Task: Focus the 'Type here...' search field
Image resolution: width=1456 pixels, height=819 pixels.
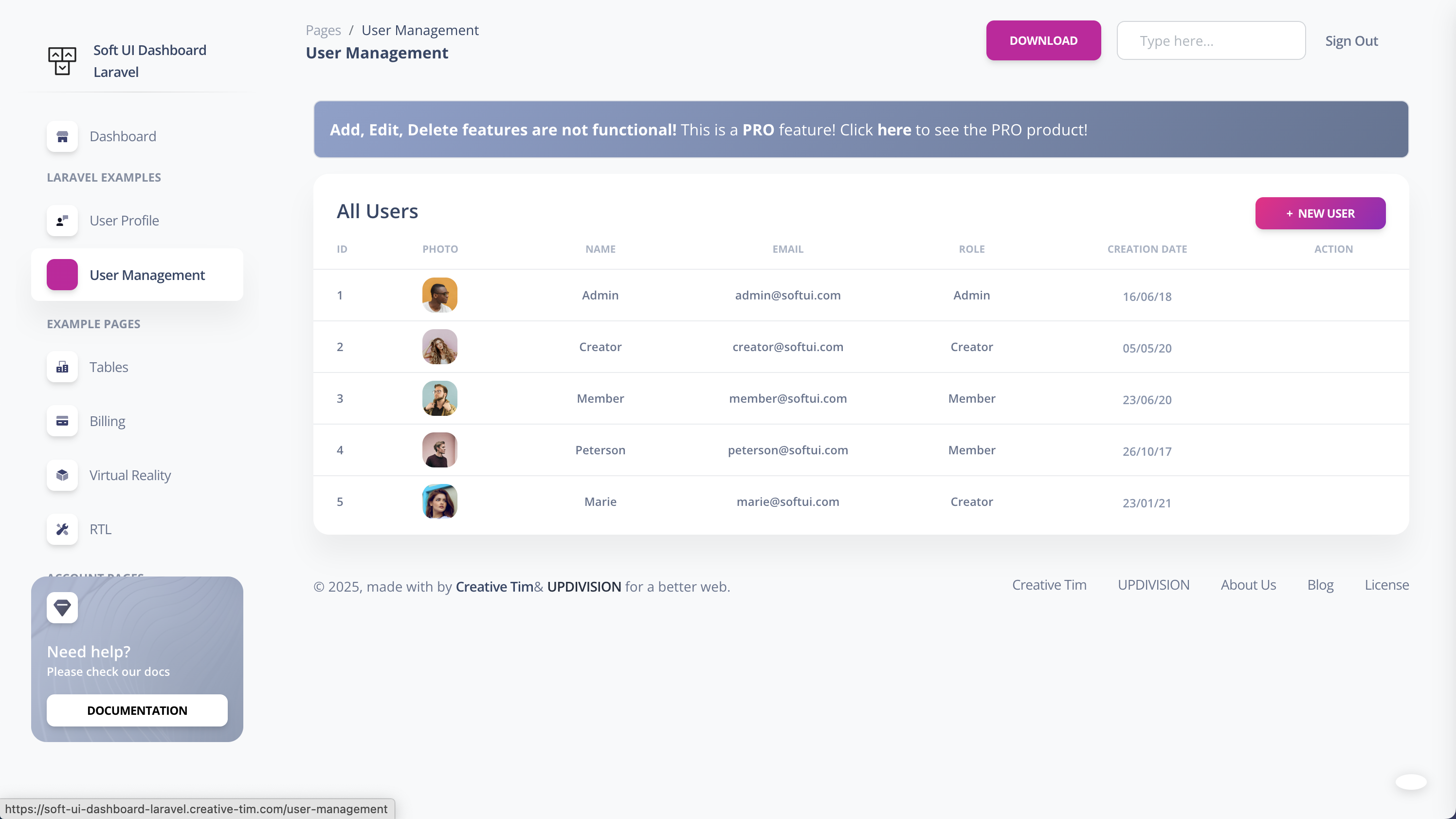Action: pyautogui.click(x=1211, y=41)
